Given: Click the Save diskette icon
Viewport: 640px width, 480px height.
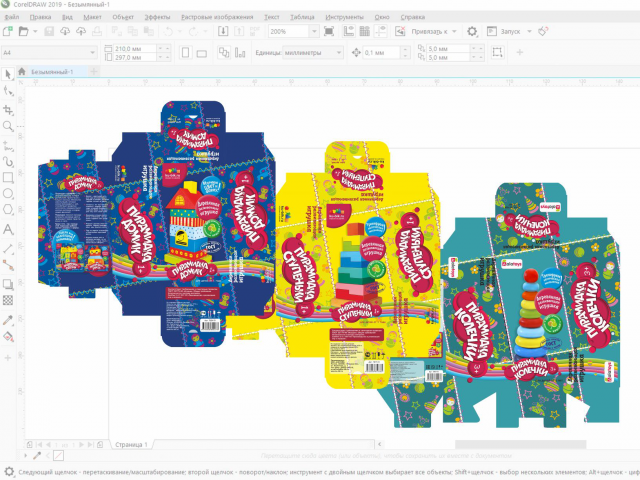Looking at the screenshot, I should 49,31.
